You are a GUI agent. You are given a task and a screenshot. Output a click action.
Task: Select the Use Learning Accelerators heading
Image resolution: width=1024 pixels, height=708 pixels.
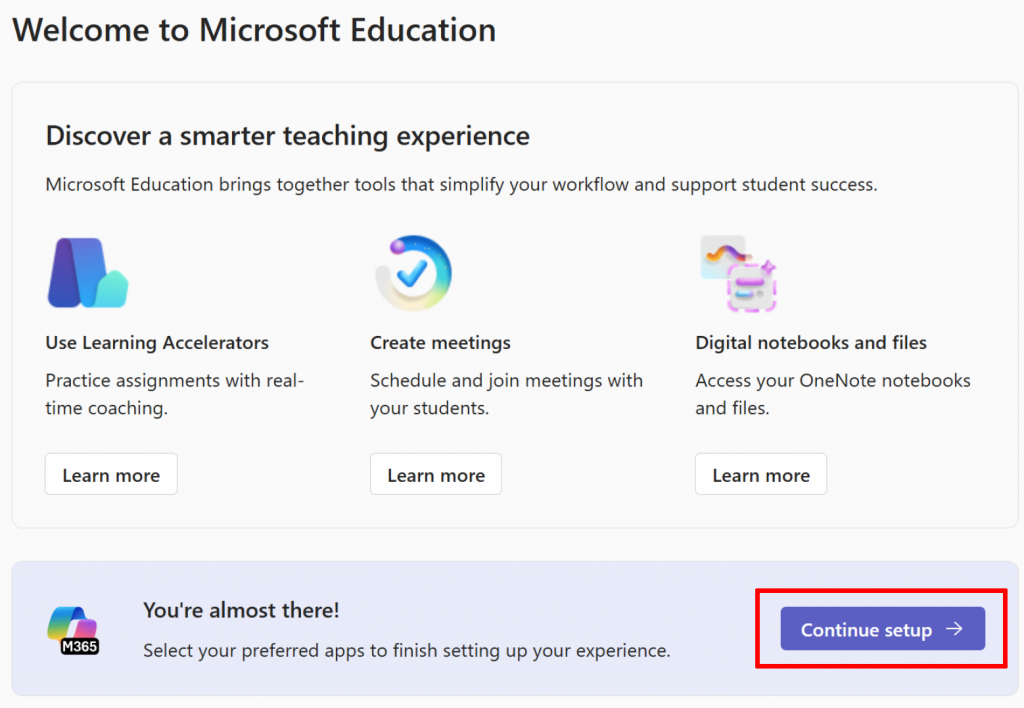click(x=157, y=342)
